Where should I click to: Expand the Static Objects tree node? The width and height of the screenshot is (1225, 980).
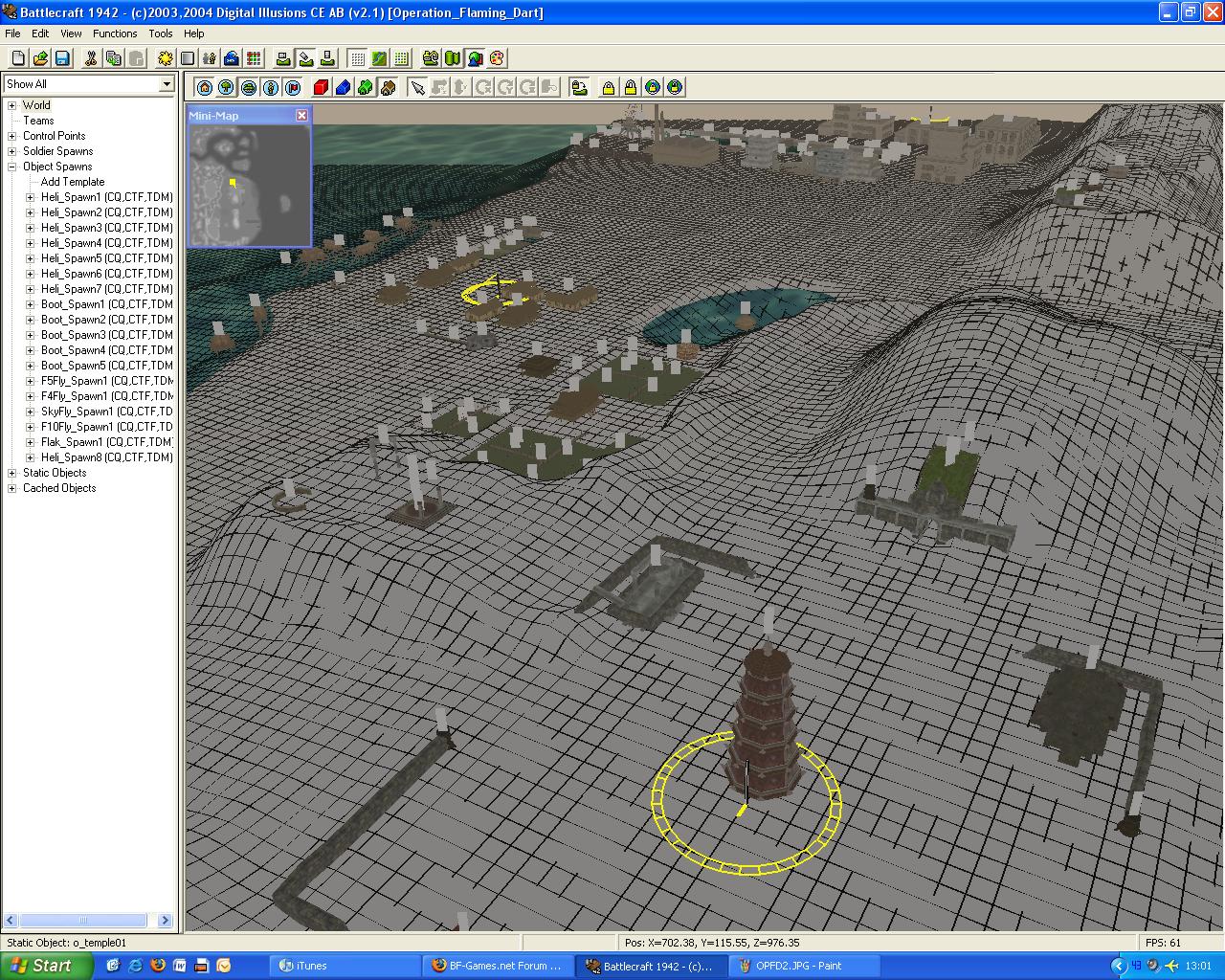point(12,473)
